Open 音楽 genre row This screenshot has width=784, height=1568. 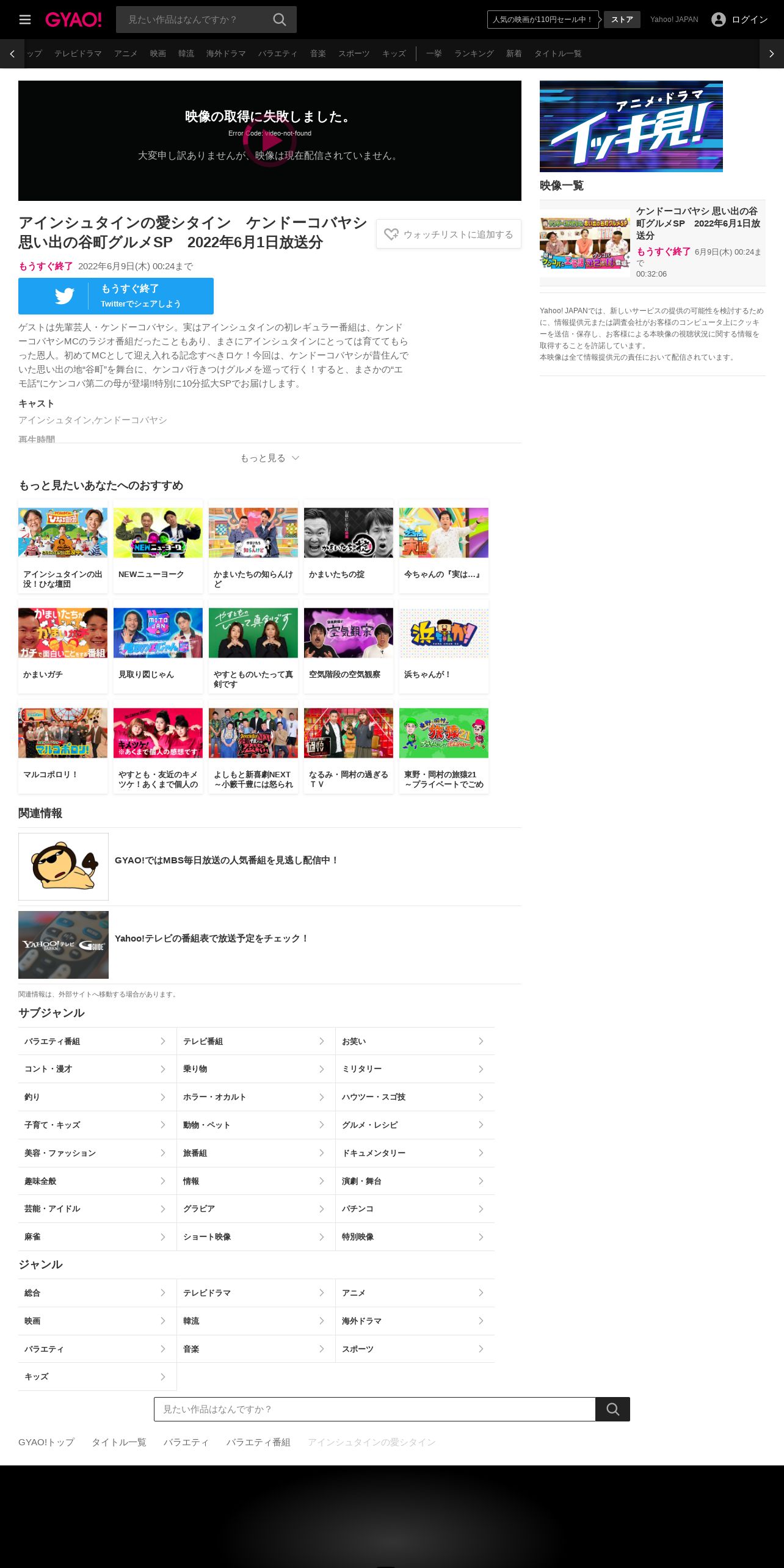coord(256,1349)
